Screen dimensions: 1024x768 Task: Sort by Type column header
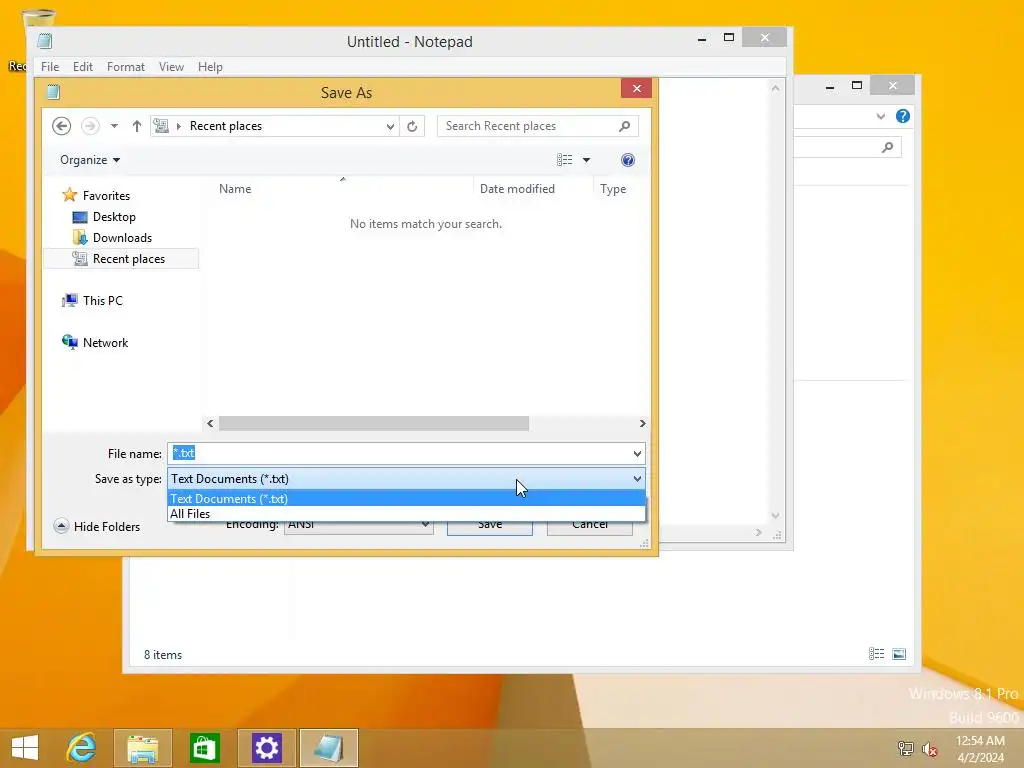coord(613,189)
